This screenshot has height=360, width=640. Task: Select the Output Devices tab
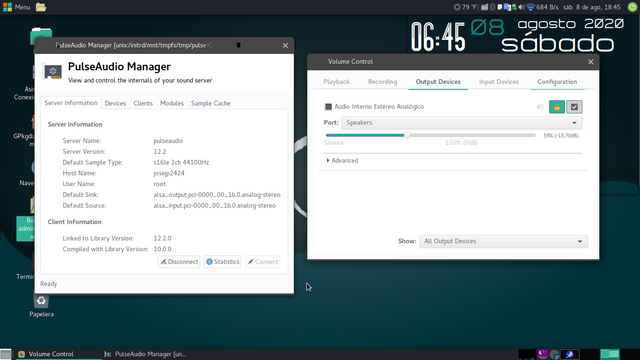click(438, 82)
